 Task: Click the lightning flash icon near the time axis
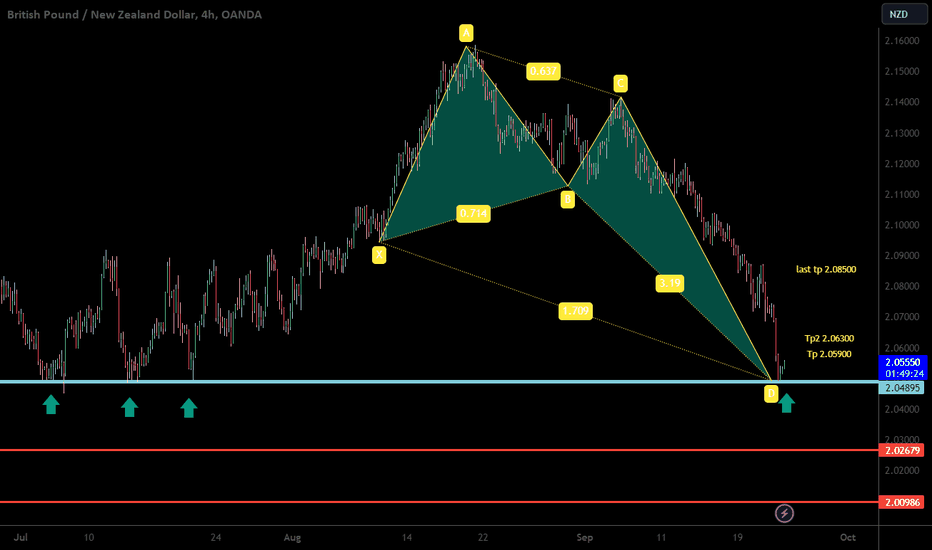point(784,513)
